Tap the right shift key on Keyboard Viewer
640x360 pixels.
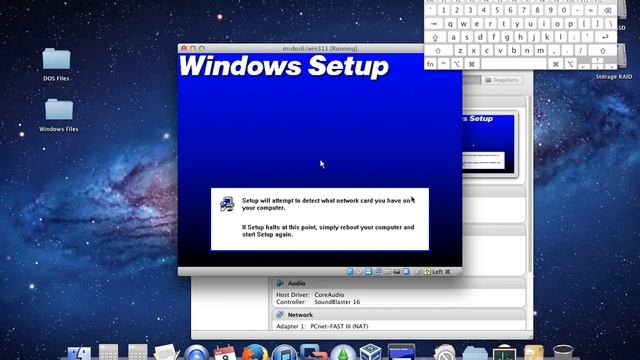[x=602, y=51]
